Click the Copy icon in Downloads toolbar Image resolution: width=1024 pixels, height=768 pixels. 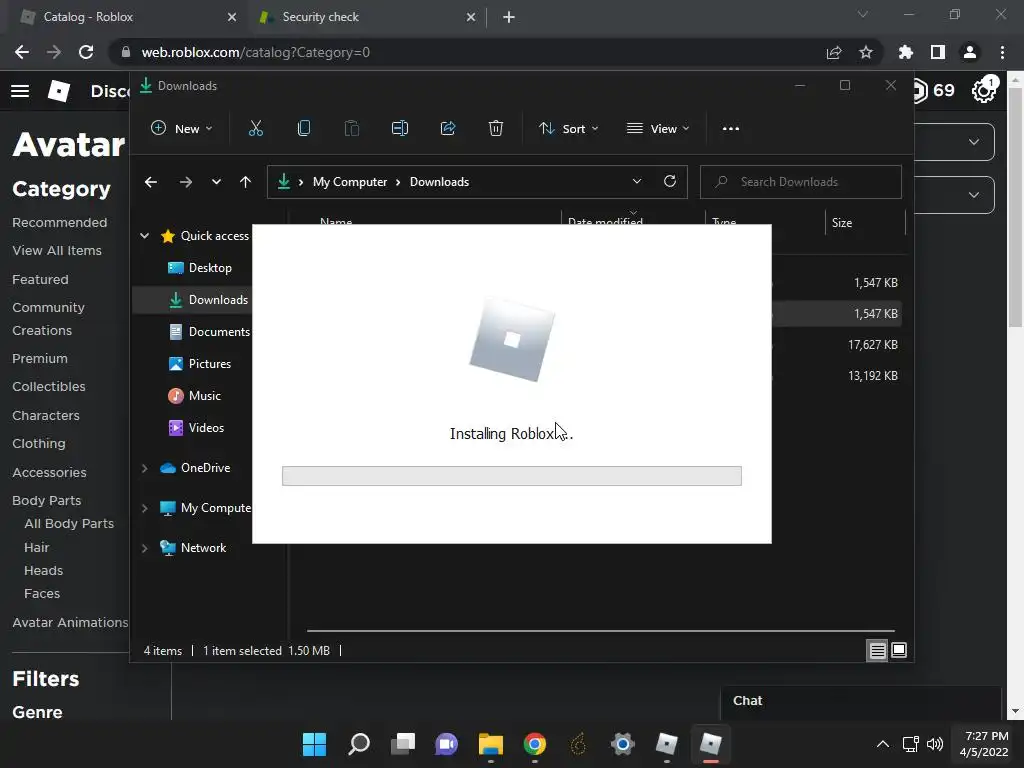pos(304,129)
